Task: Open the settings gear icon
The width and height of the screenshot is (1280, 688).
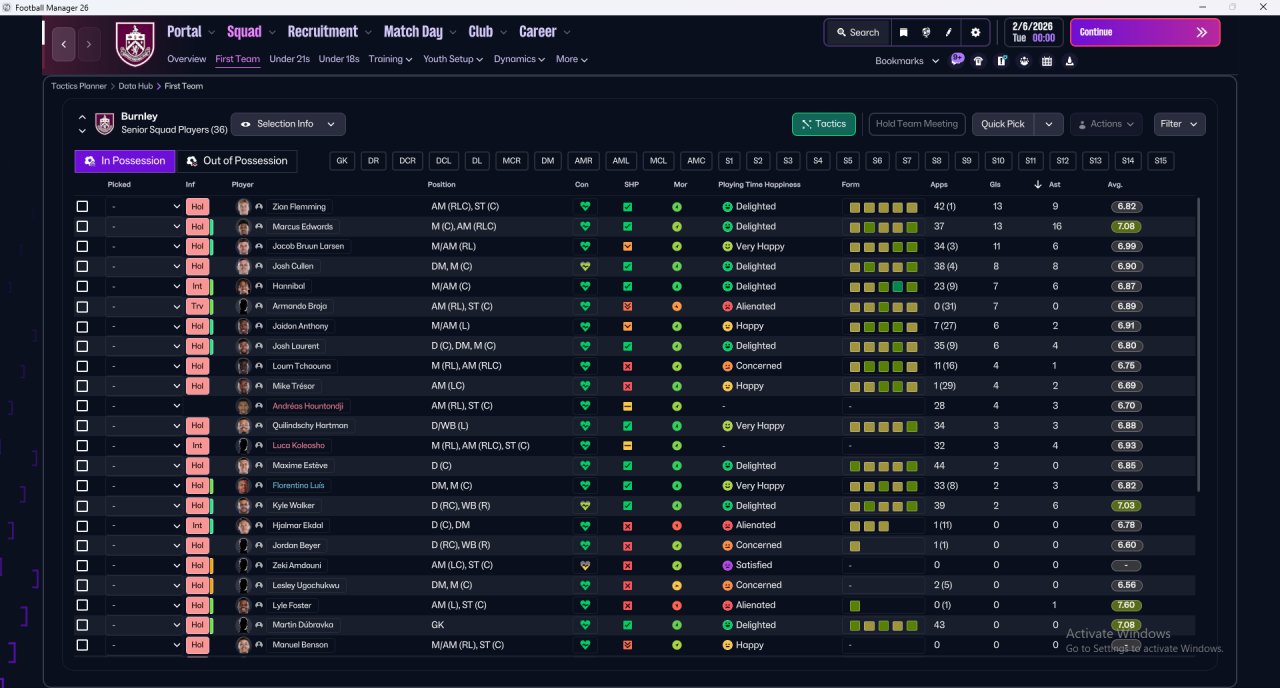Action: pos(975,32)
